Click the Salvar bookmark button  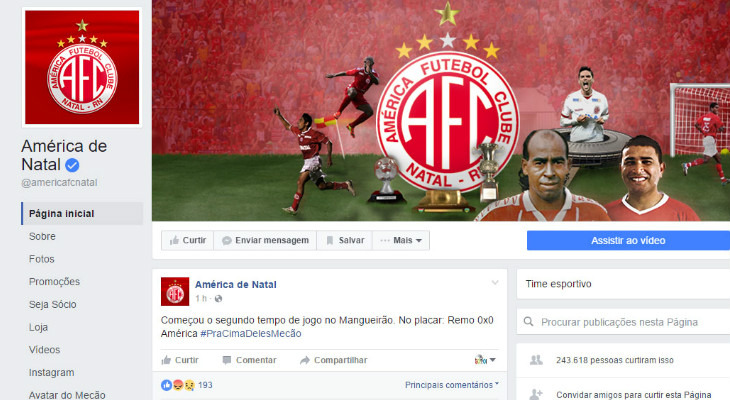coord(345,240)
